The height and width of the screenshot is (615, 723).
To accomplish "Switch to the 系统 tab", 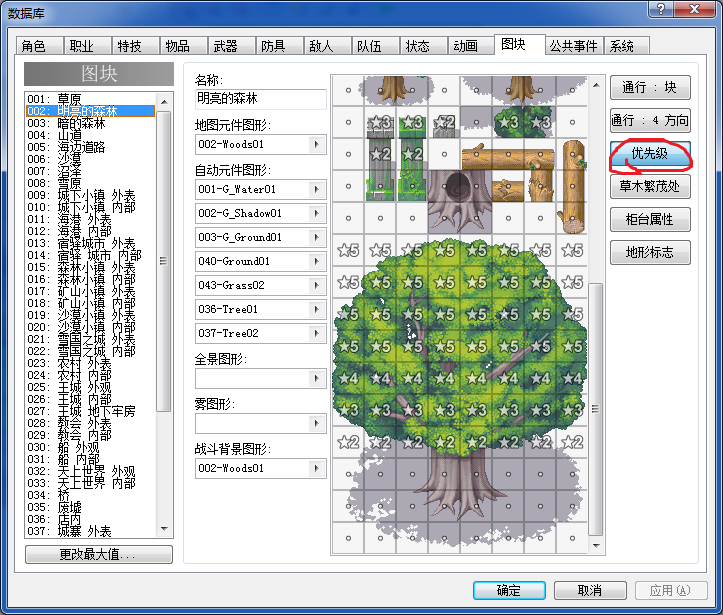I will (627, 46).
